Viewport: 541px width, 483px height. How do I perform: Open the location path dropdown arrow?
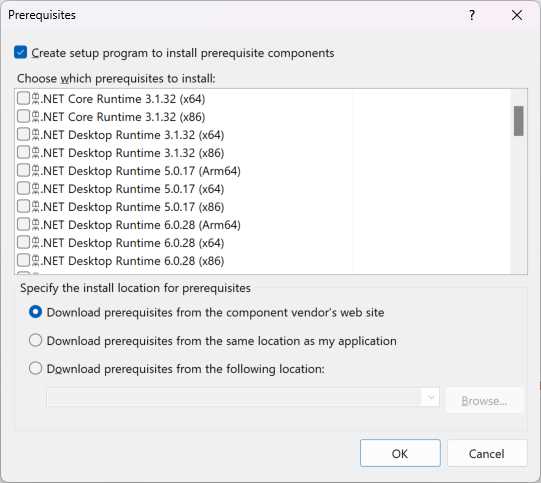click(431, 397)
